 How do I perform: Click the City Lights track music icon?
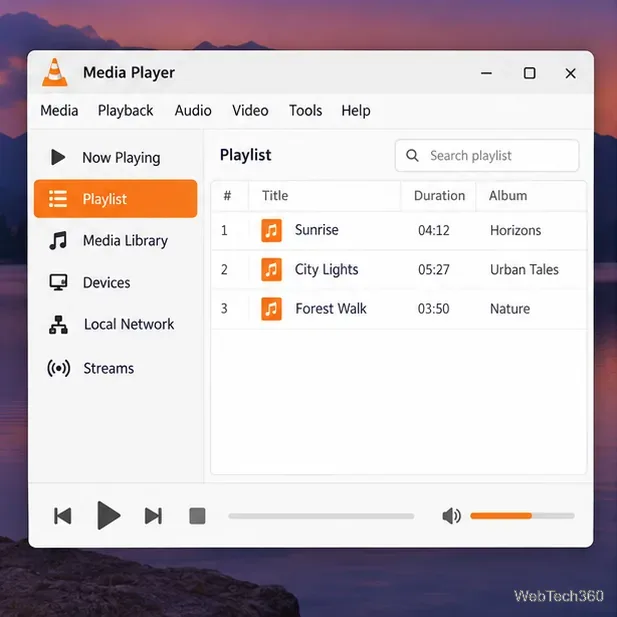point(272,270)
